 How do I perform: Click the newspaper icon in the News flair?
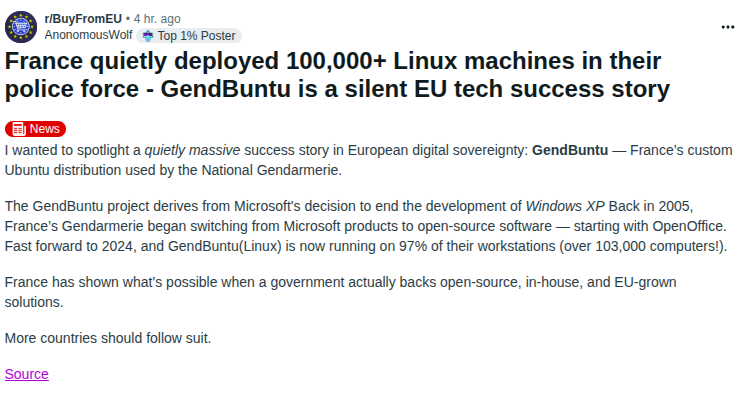(x=19, y=129)
